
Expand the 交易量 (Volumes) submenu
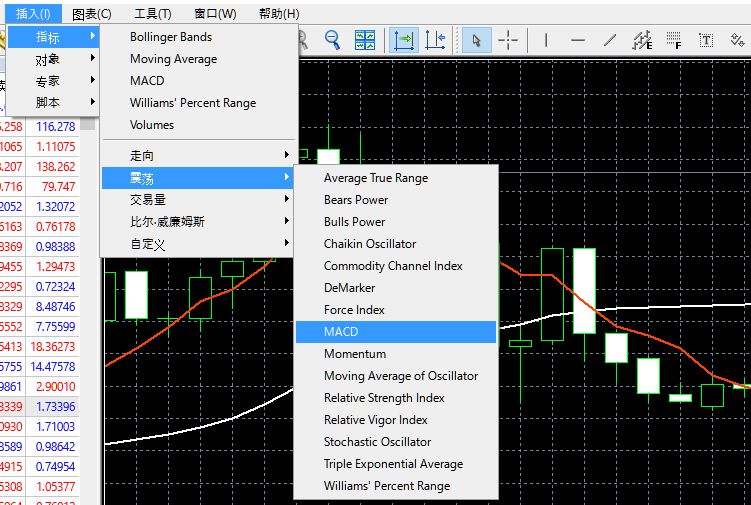[196, 200]
